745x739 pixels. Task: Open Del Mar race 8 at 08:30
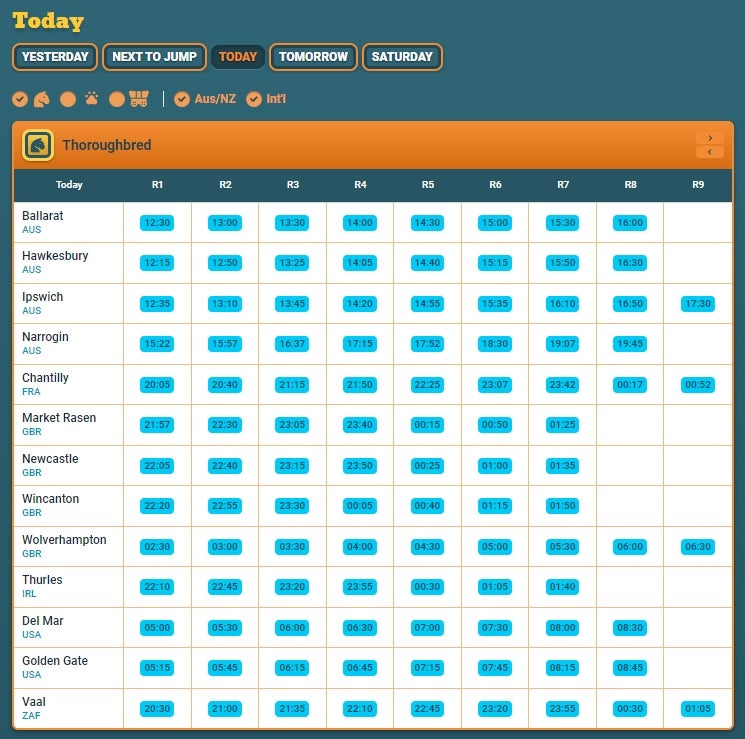[x=630, y=628]
